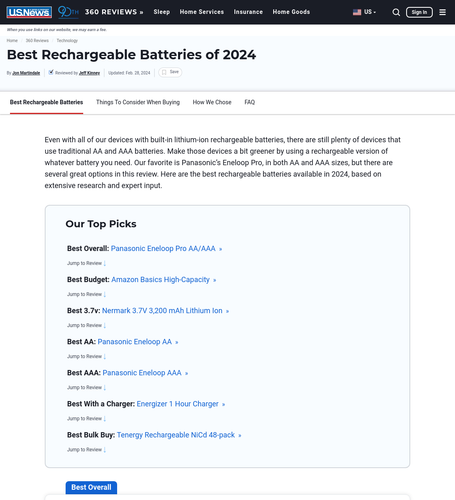Click the Our Top Picks heading
455x500 pixels.
pos(101,224)
